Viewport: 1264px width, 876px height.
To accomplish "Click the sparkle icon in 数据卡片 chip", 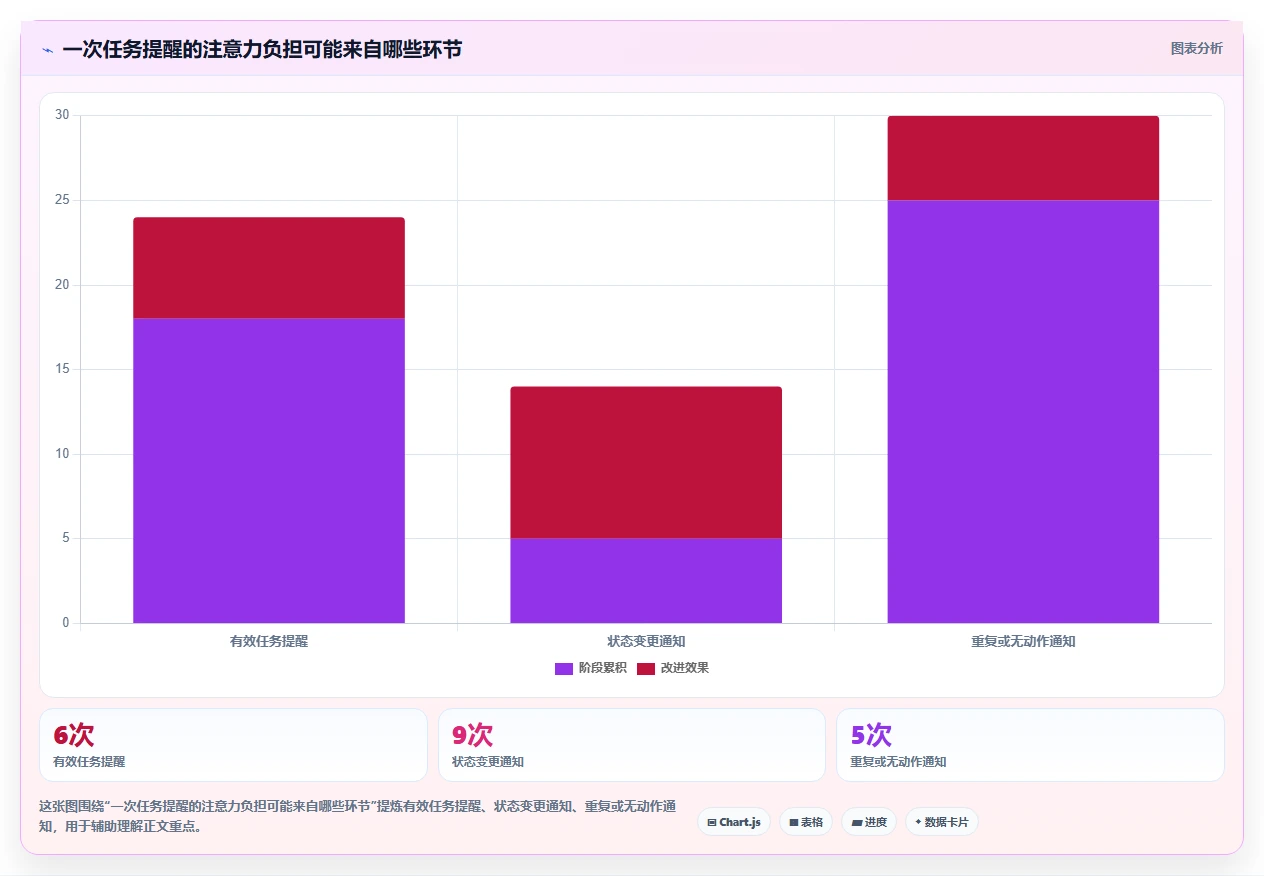I will (918, 822).
